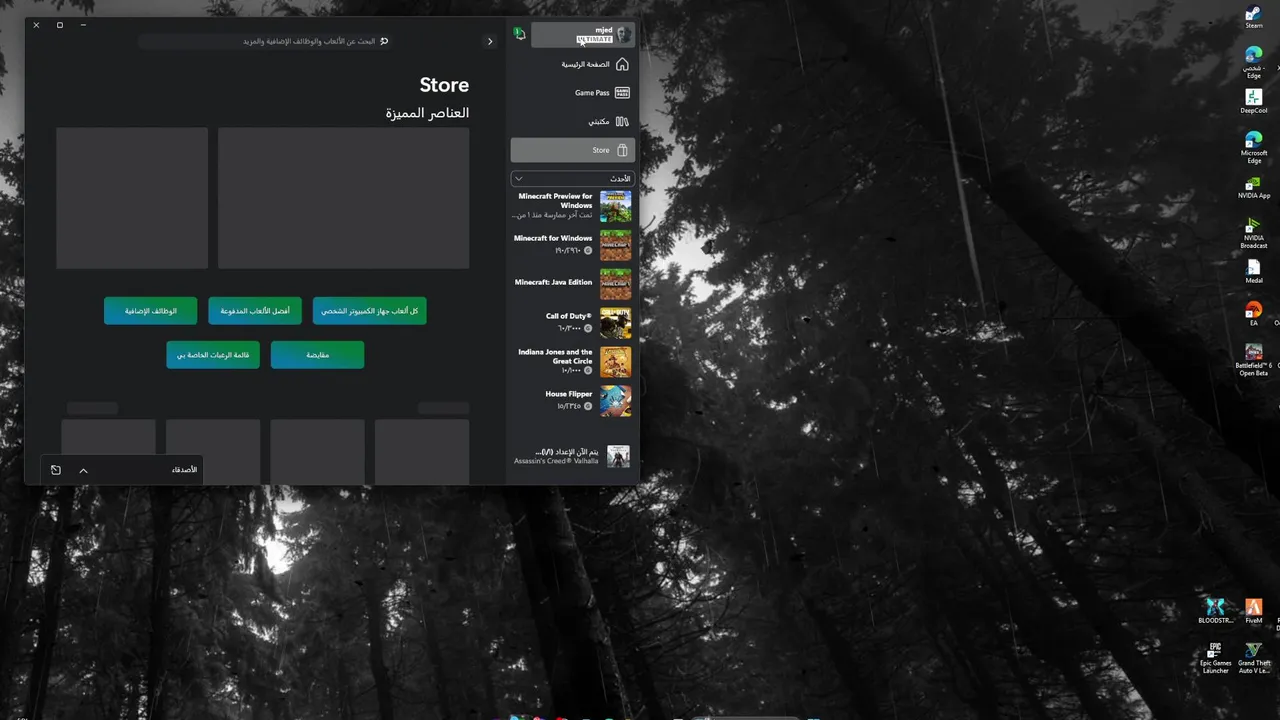Open the شخصي Edge desktop shortcut
The image size is (1280, 720).
(1253, 61)
